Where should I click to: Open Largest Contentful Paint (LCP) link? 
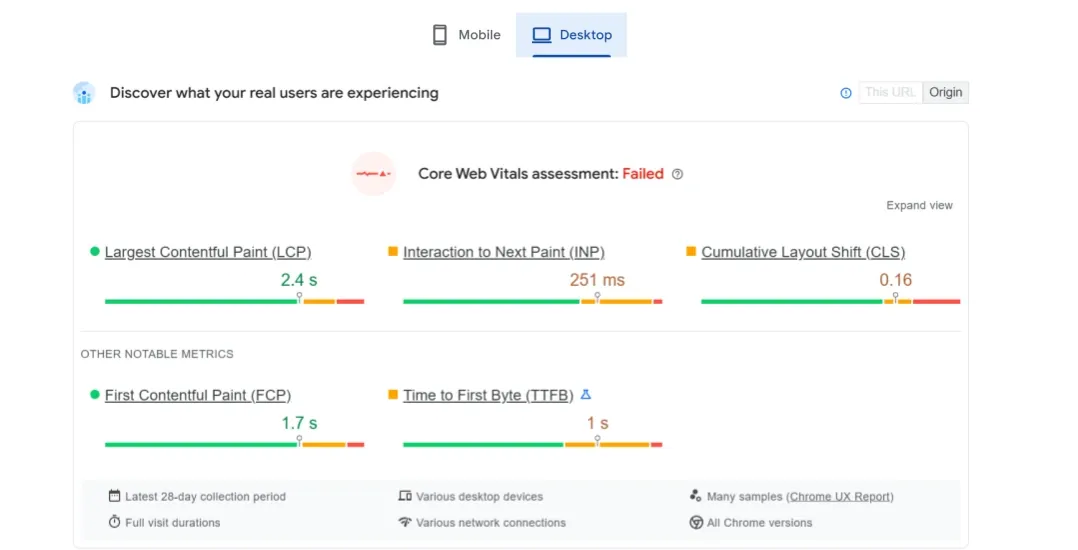207,252
